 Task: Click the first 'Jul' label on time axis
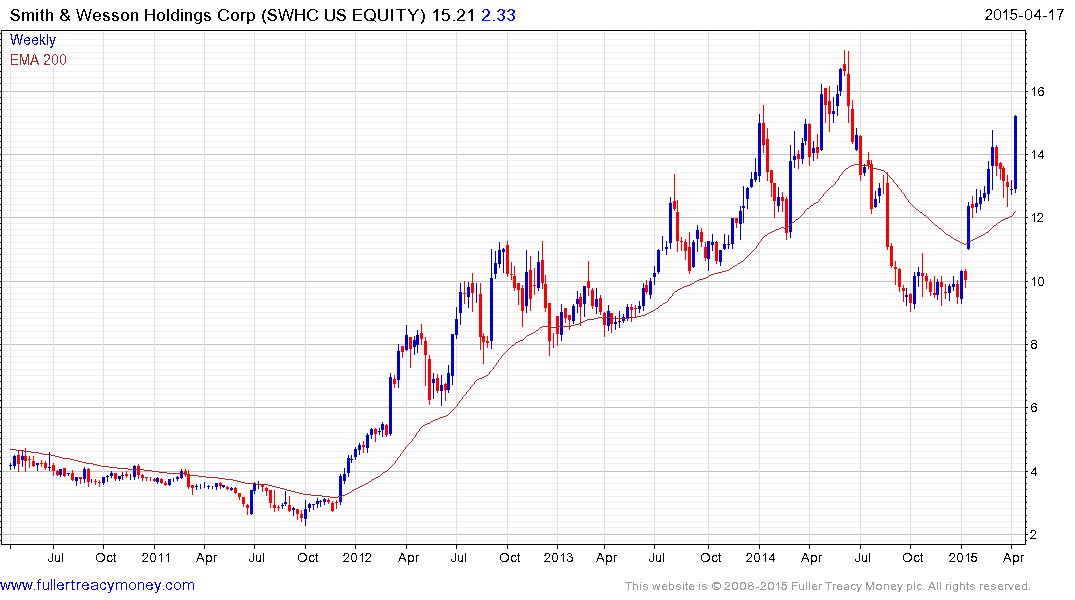pyautogui.click(x=56, y=557)
